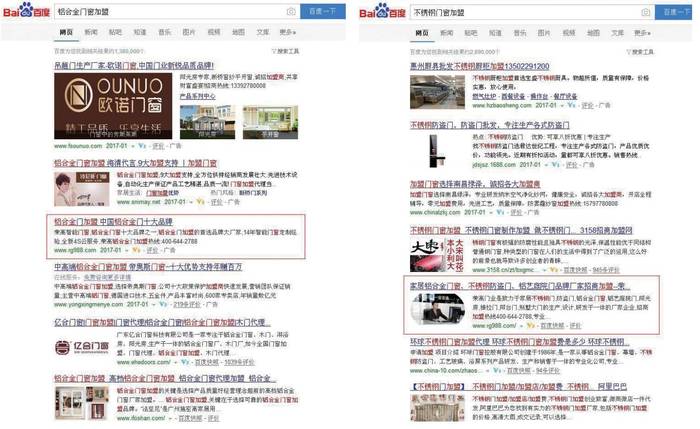Open the 家居铝合金门窗 不锈钢防盗门 result title
The width and height of the screenshot is (700, 429).
click(520, 286)
